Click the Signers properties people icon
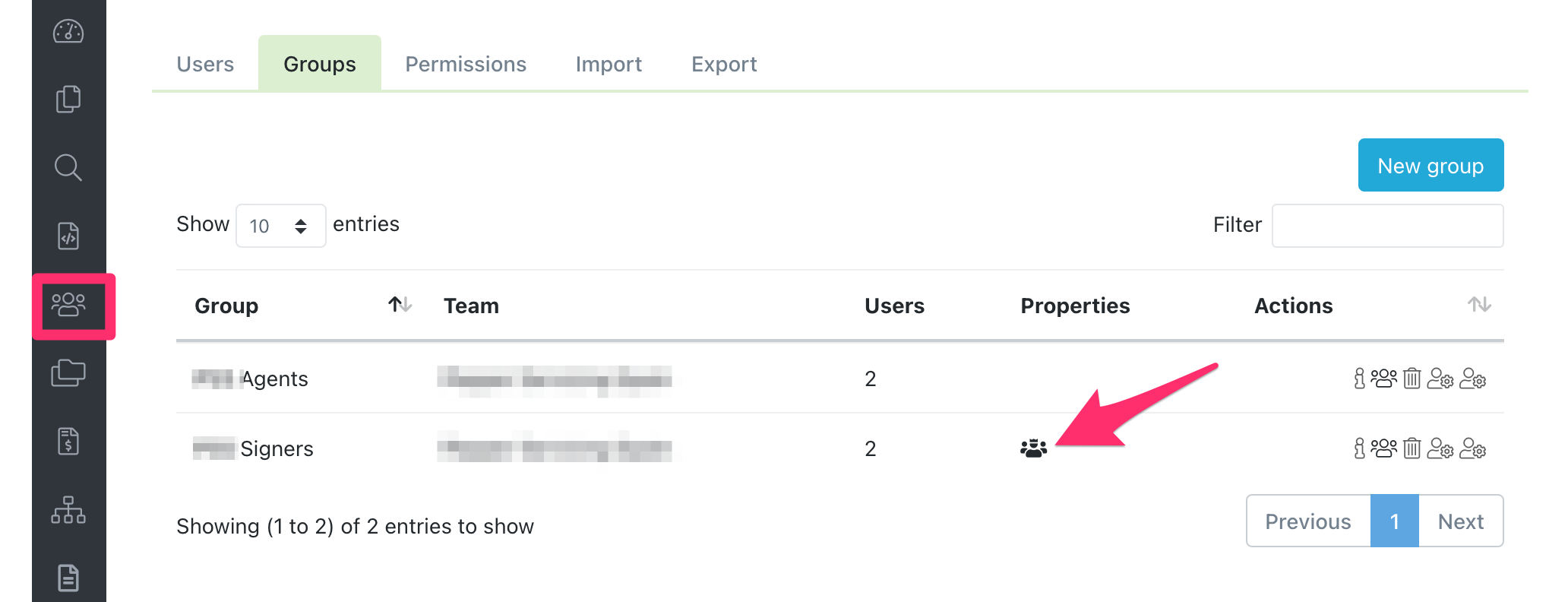 pos(1033,448)
